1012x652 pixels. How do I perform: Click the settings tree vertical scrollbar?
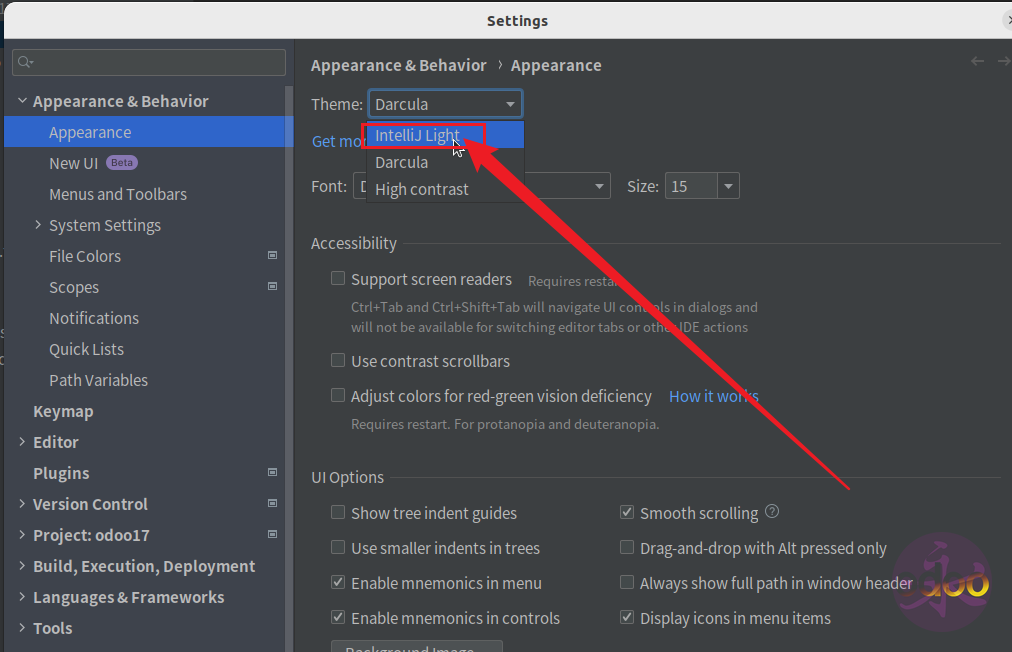(x=289, y=368)
